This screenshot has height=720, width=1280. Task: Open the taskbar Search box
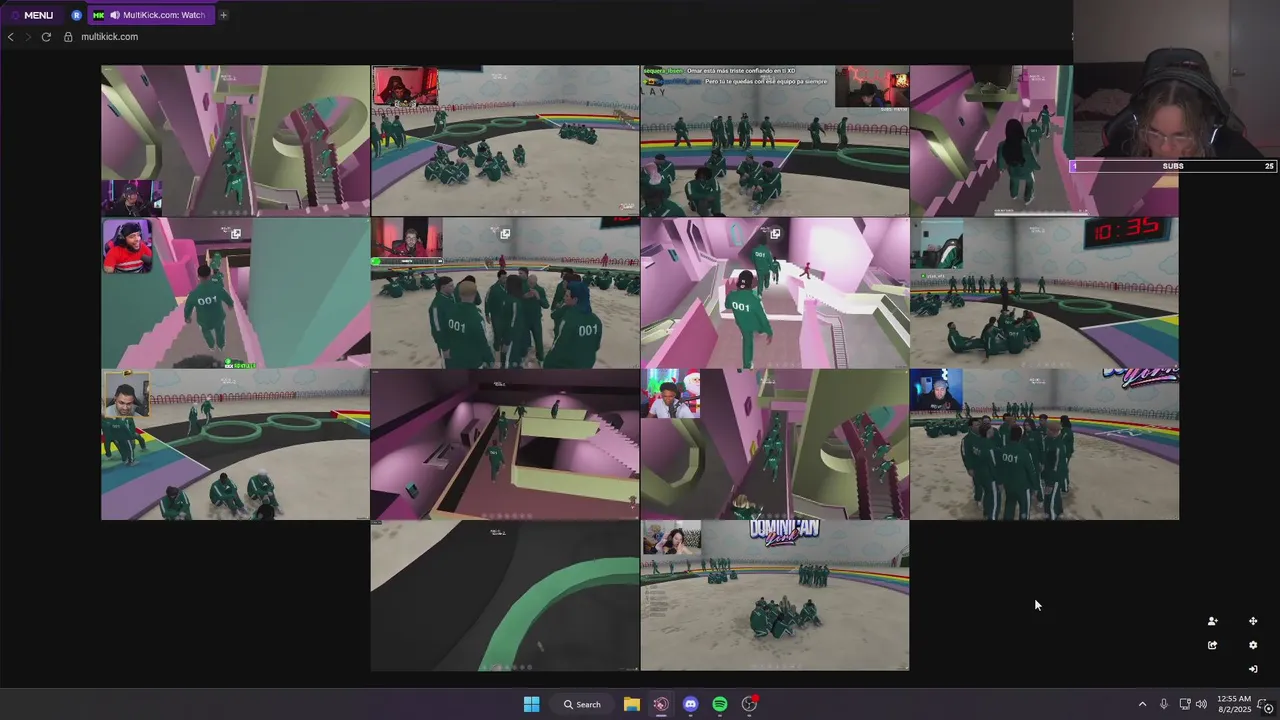pyautogui.click(x=581, y=704)
